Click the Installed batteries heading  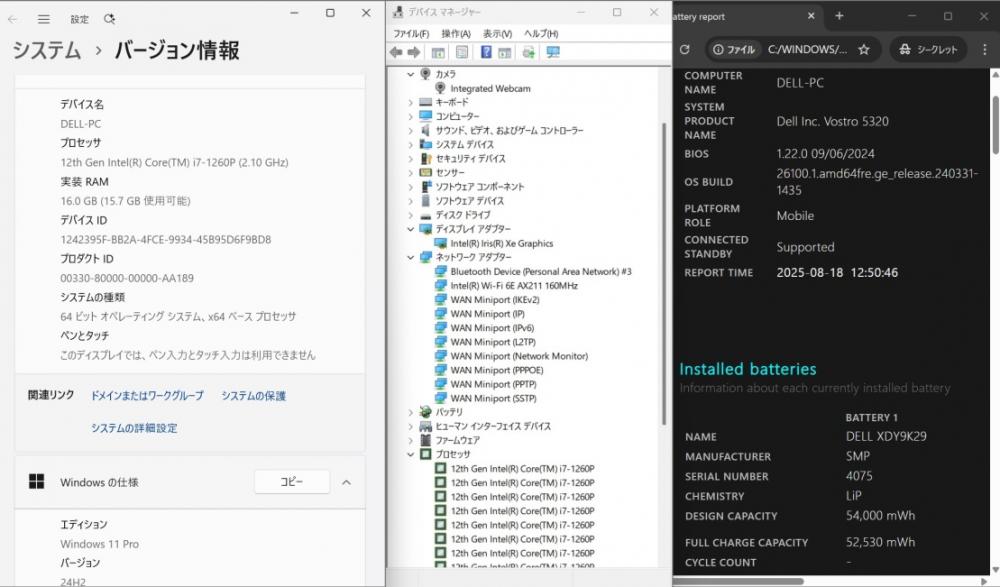[x=747, y=369]
